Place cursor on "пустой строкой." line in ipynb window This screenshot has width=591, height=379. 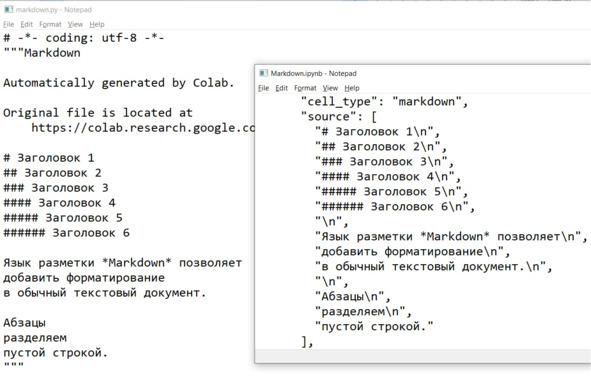click(374, 326)
